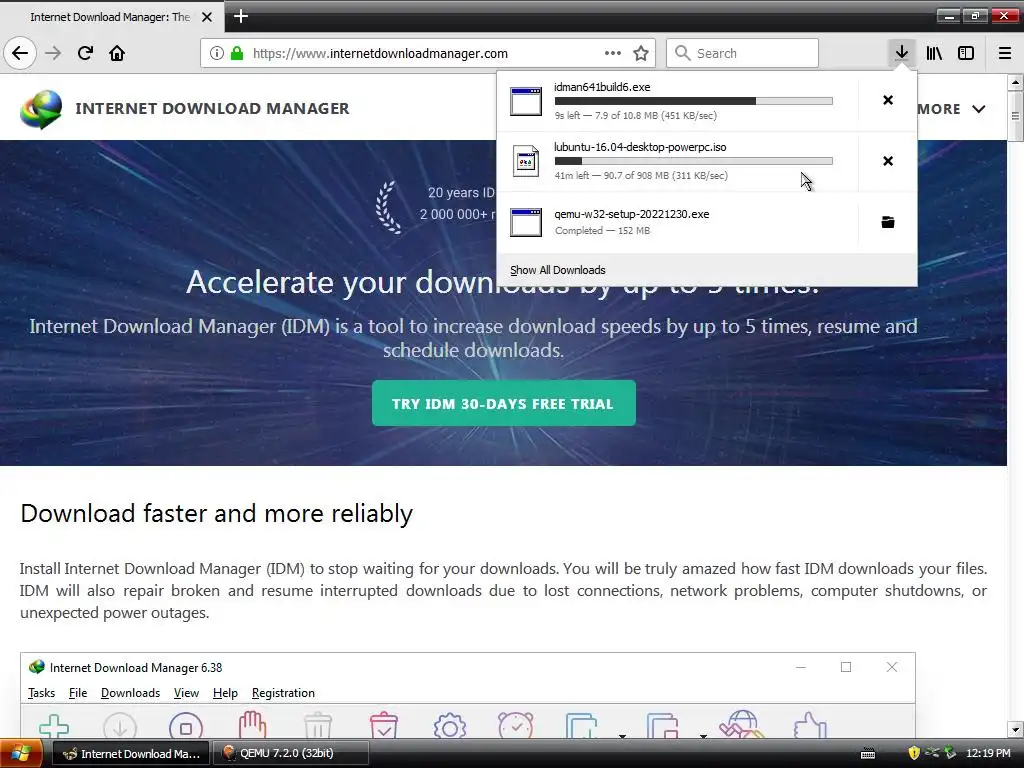
Task: Toggle the downloads panel arrow button
Action: coord(901,53)
